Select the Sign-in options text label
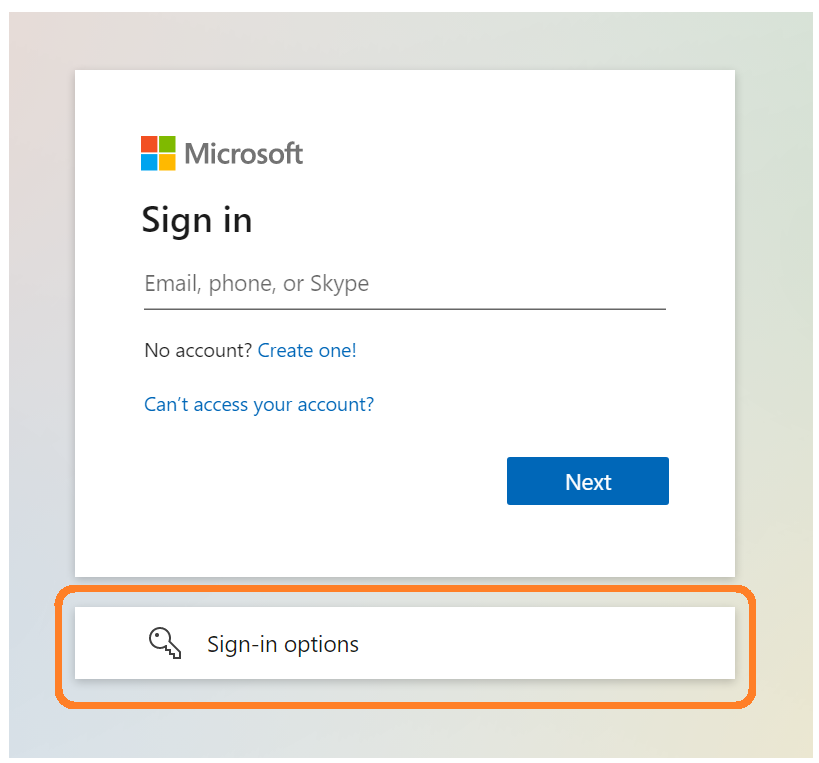The image size is (819, 763). tap(282, 644)
